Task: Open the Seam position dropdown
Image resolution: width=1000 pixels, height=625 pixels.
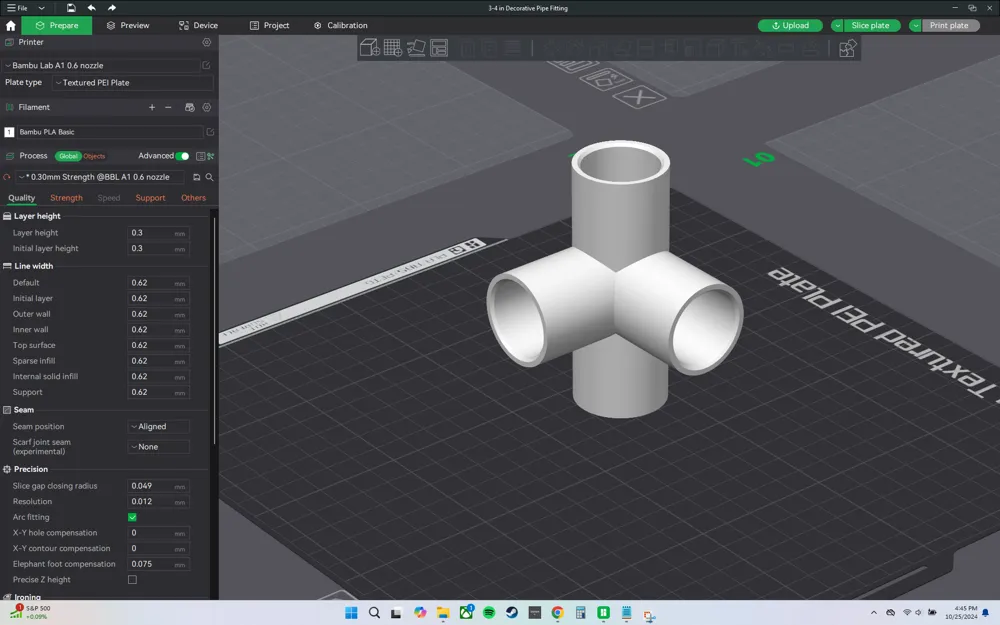Action: (x=158, y=427)
